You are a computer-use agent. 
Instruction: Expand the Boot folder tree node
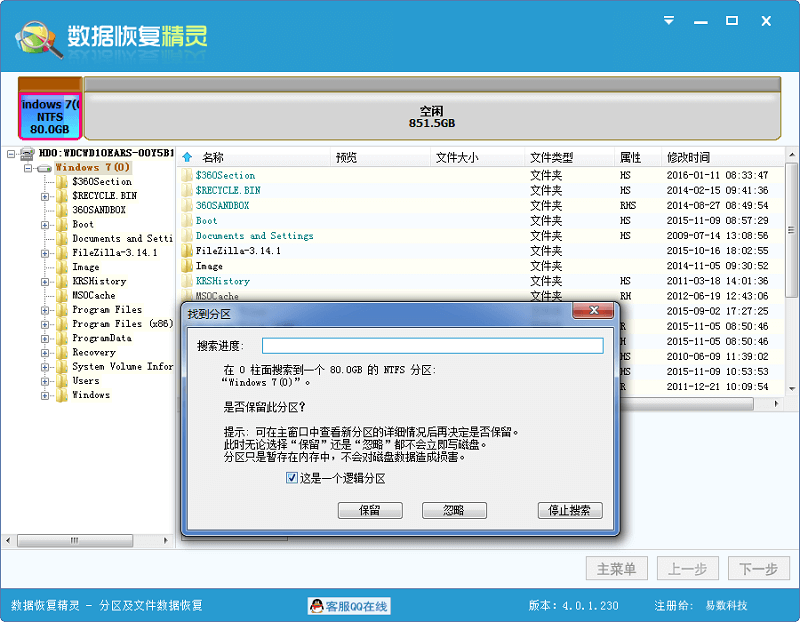[x=45, y=225]
